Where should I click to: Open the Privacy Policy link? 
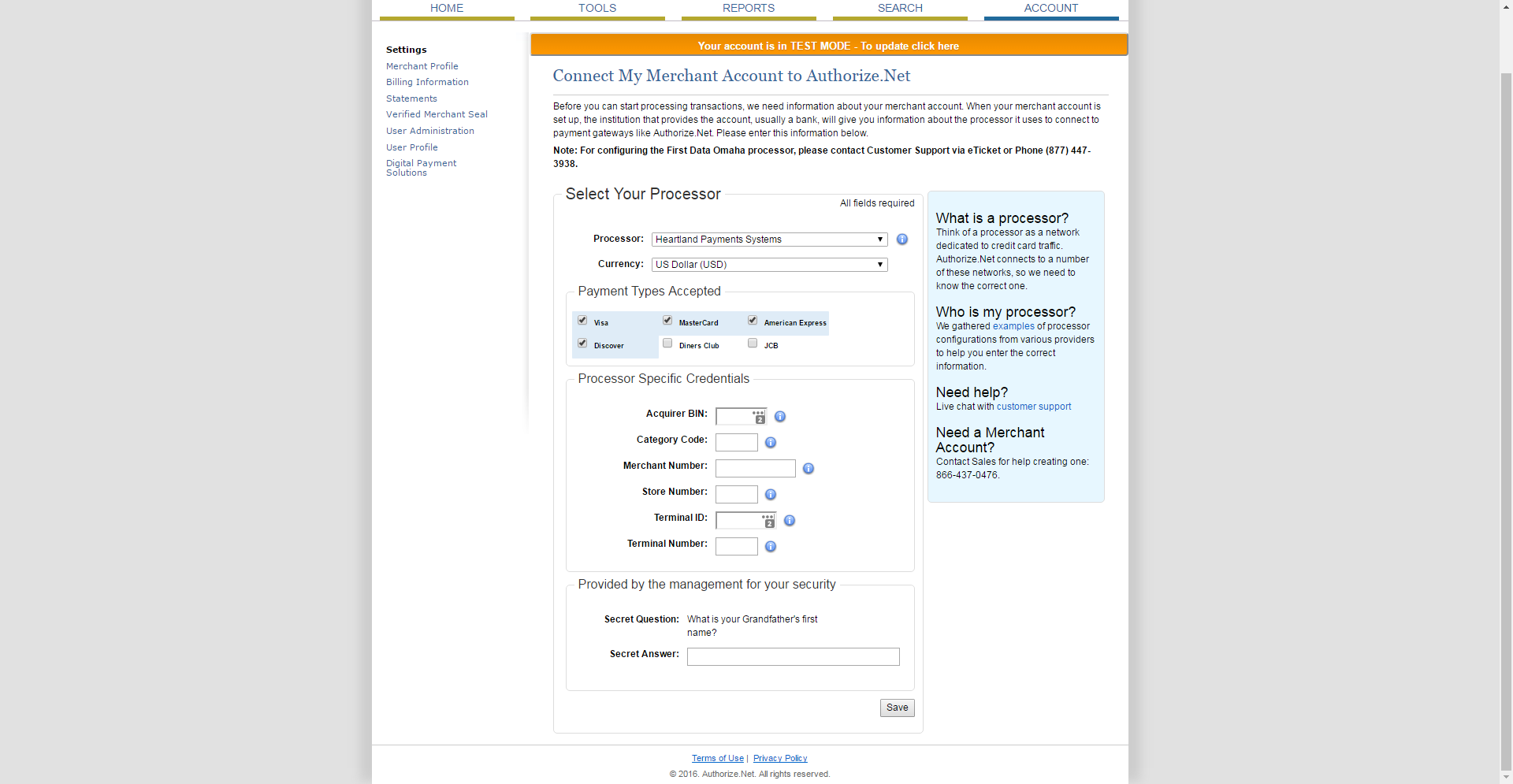(x=780, y=759)
